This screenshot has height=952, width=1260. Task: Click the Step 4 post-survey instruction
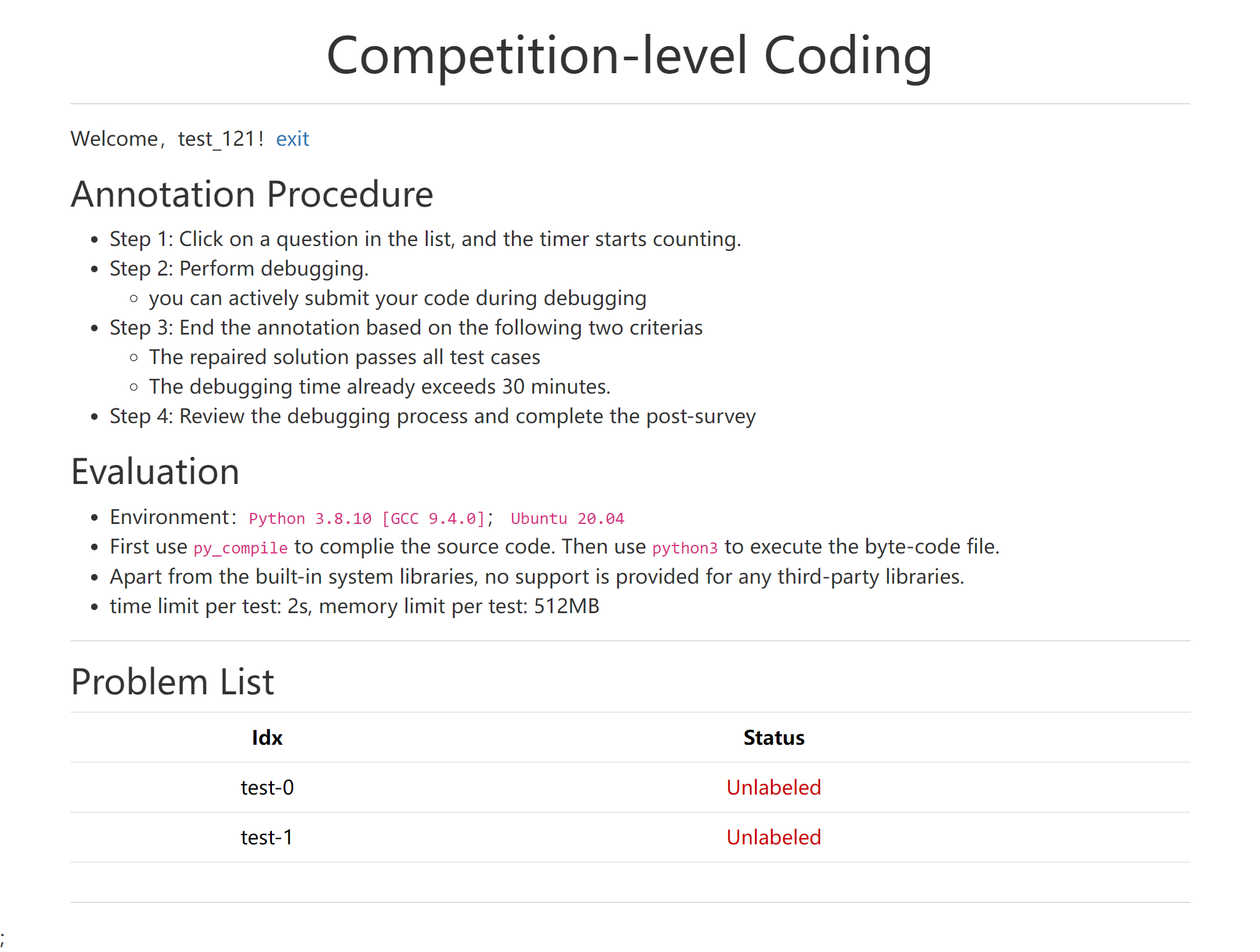(x=433, y=416)
